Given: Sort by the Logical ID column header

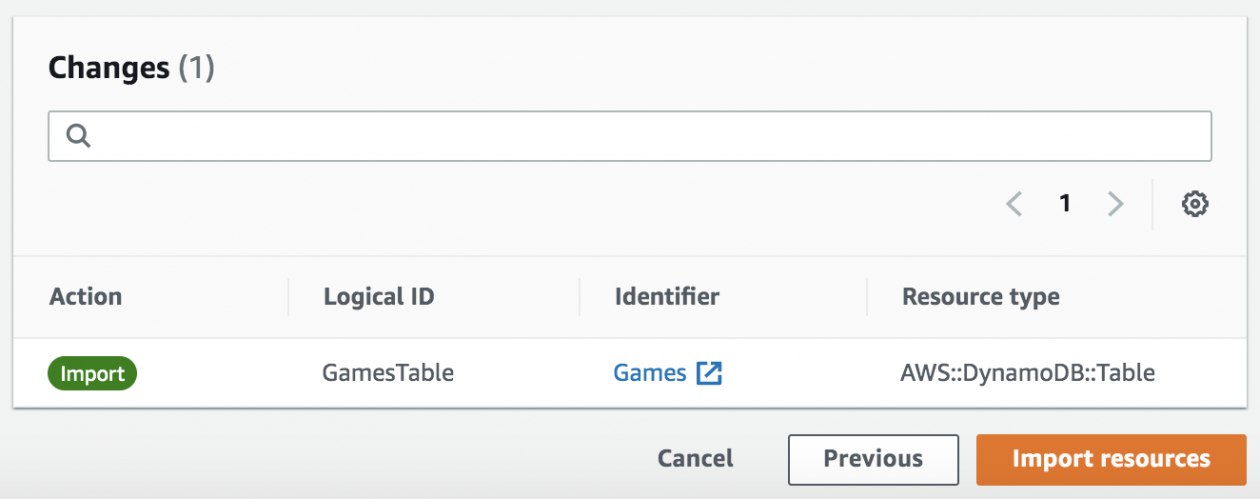Looking at the screenshot, I should (x=379, y=297).
